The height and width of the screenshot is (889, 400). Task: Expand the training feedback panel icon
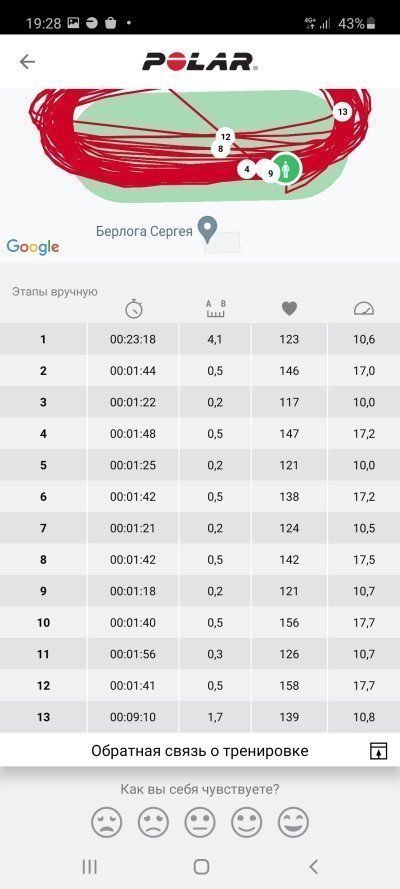pos(378,751)
